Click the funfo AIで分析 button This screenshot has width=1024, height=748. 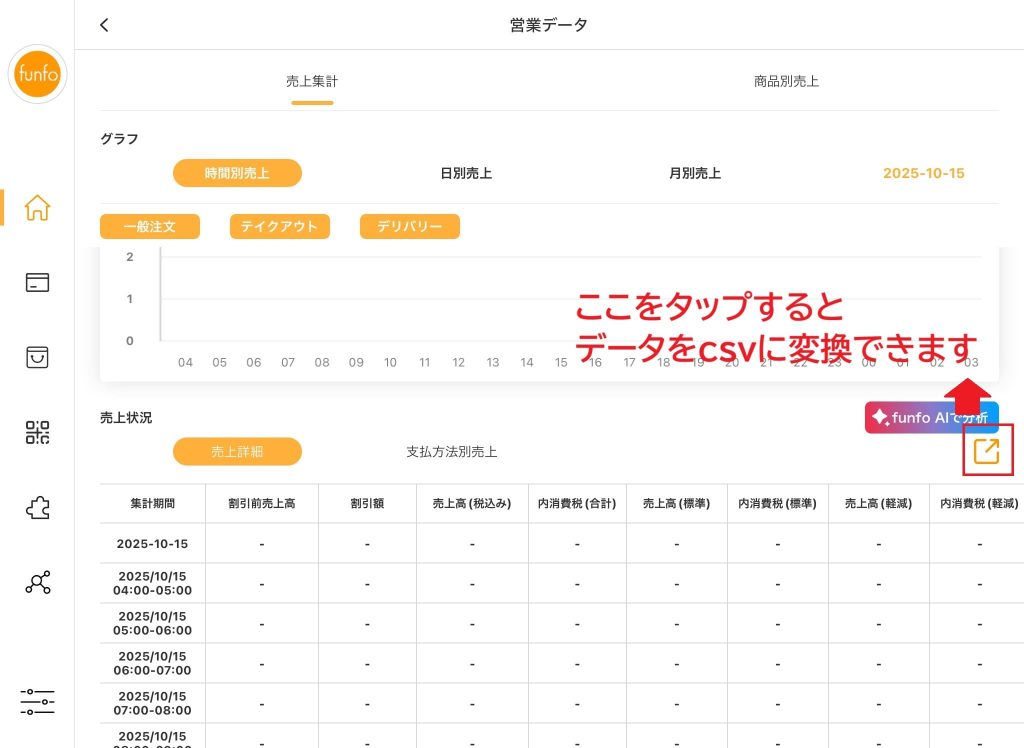pyautogui.click(x=930, y=417)
